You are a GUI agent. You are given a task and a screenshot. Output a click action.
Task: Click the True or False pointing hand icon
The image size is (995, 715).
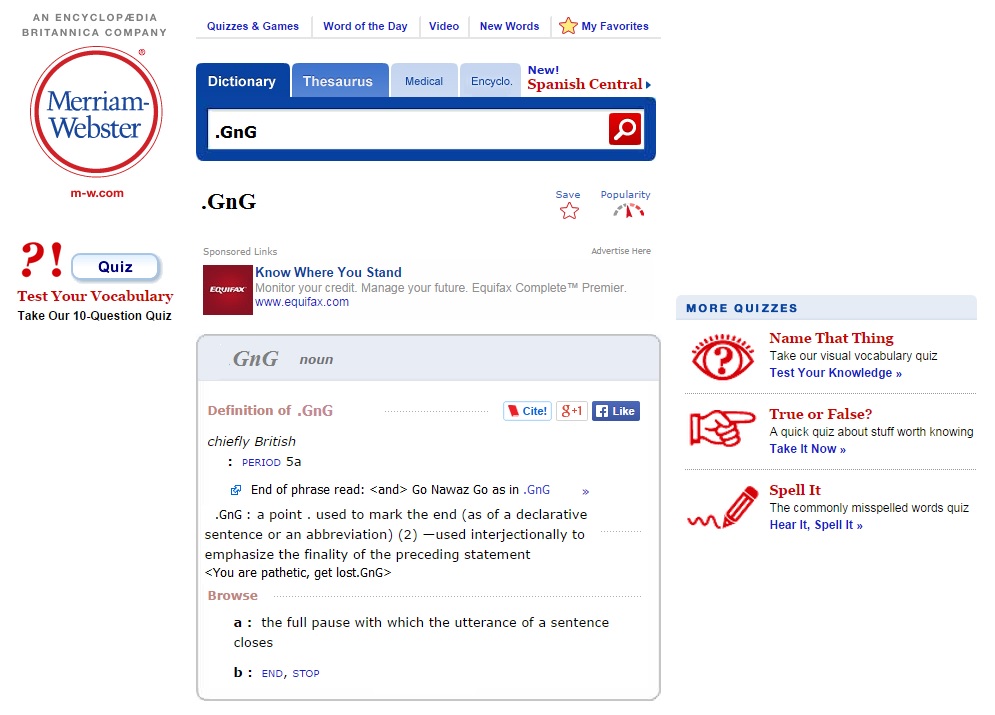click(x=722, y=429)
